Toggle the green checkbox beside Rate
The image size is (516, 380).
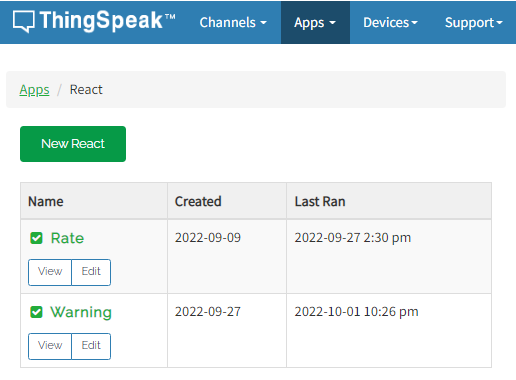coord(36,238)
